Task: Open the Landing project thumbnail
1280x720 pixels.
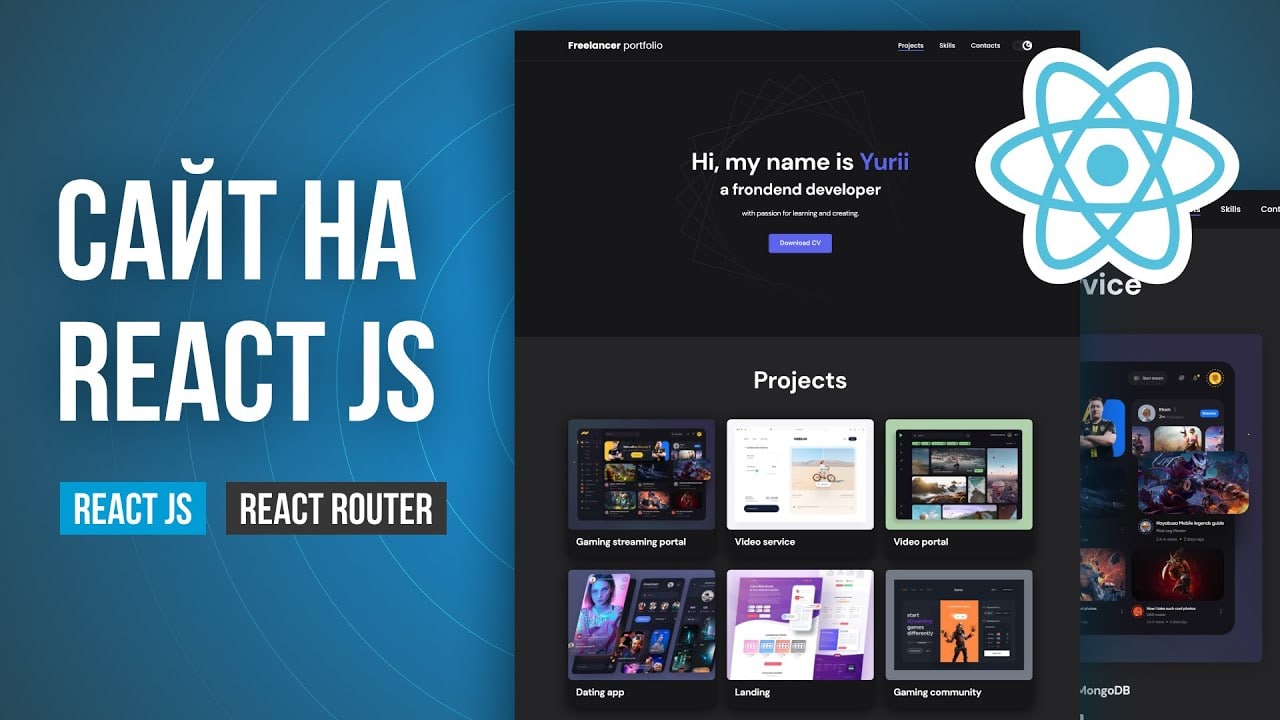Action: 800,625
